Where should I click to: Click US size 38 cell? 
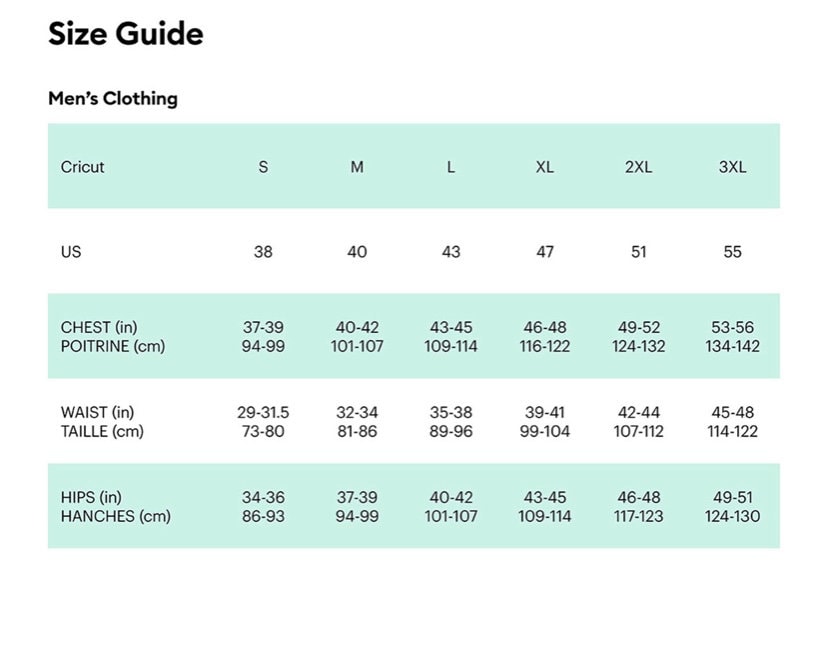tap(263, 252)
